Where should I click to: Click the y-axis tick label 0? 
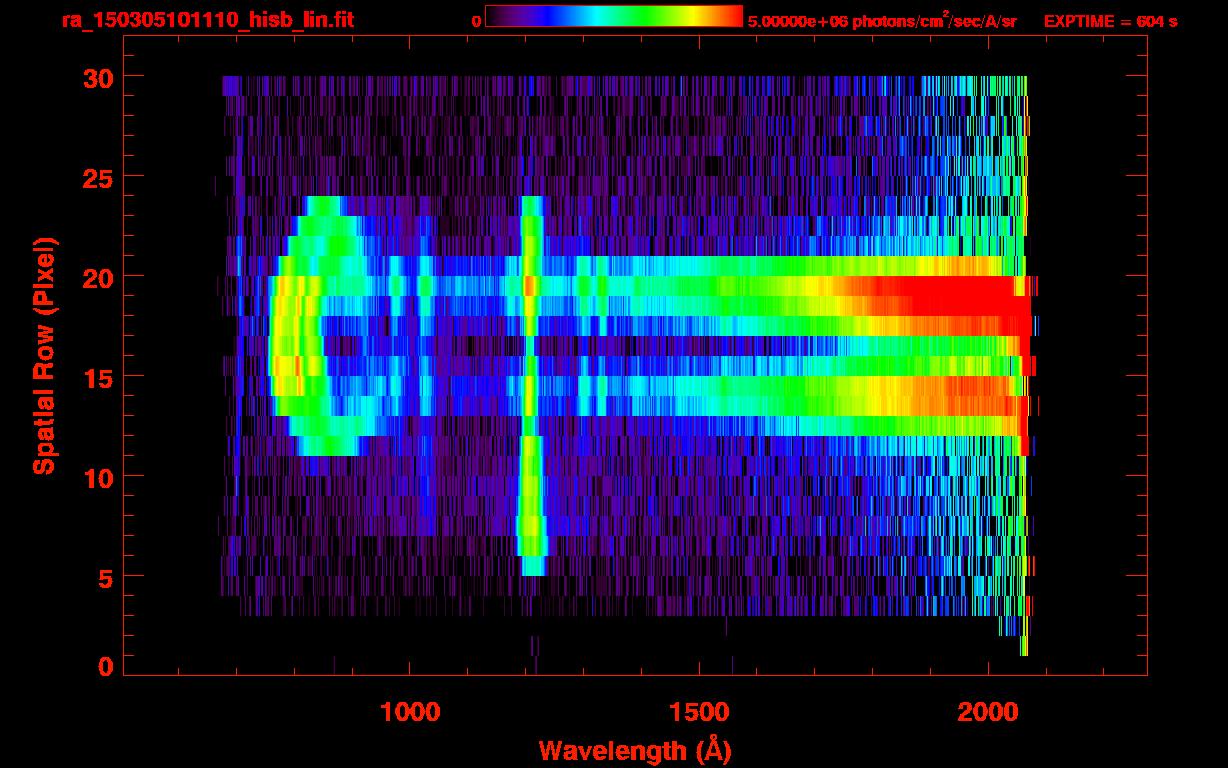tap(106, 667)
